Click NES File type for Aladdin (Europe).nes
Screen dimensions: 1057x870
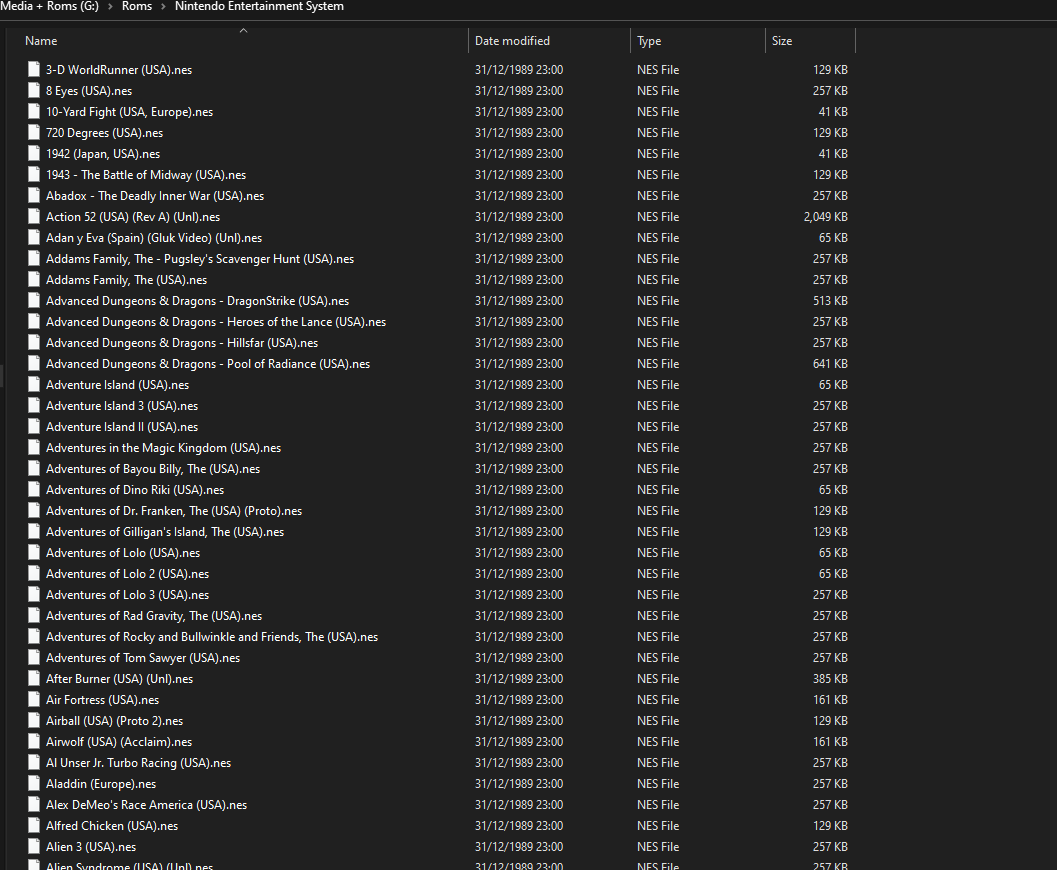point(658,783)
